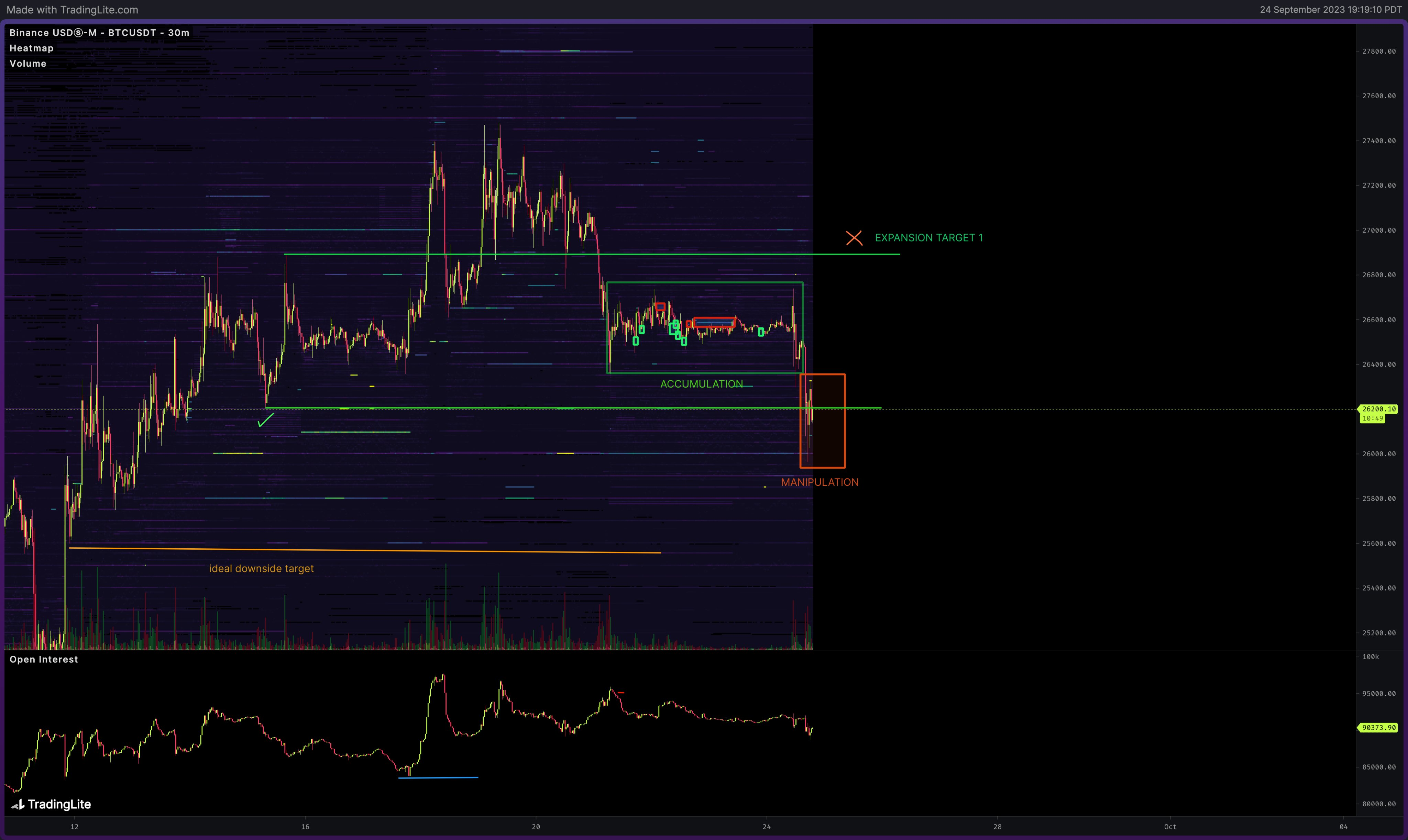Click the 27000.00 level on the price axis

(x=1378, y=231)
